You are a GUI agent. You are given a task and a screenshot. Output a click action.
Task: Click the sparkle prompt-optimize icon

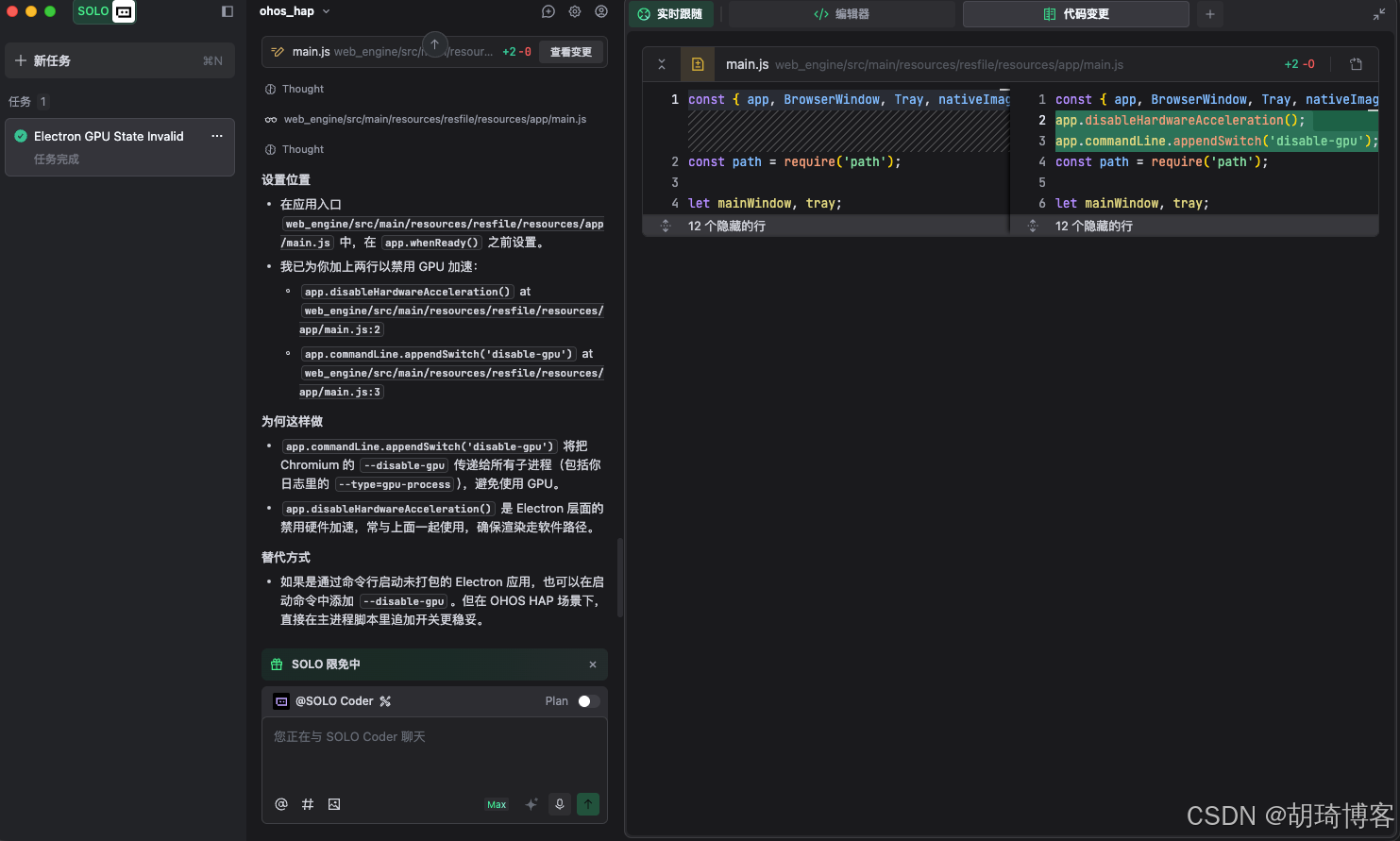pyautogui.click(x=531, y=804)
